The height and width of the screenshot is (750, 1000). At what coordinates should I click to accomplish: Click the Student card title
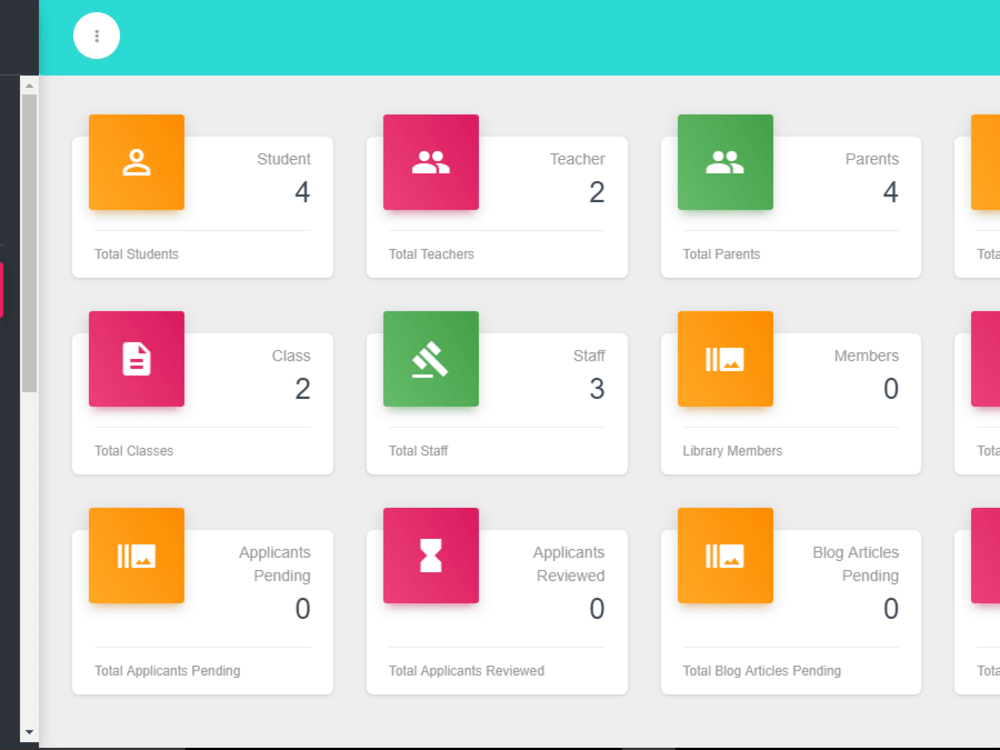pos(284,159)
